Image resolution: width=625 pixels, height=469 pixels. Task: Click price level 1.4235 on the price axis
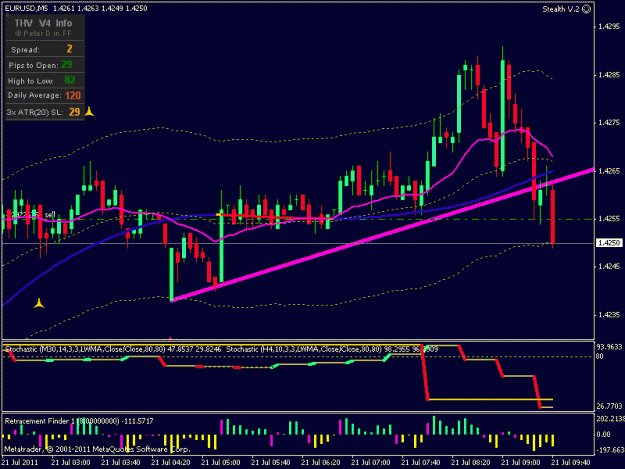(x=609, y=315)
